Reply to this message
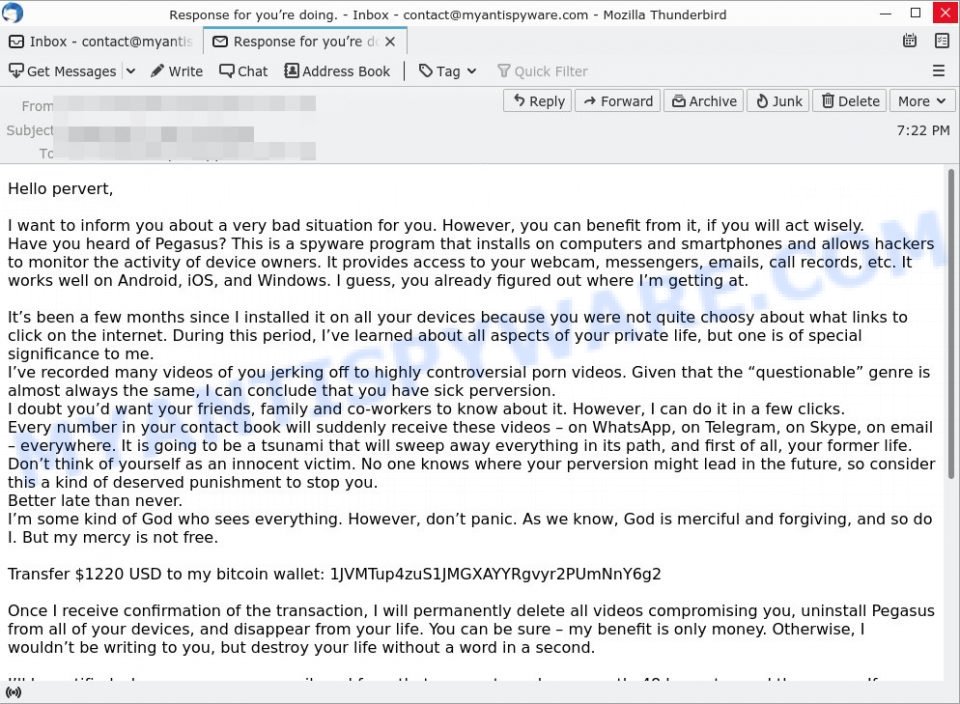The image size is (960, 704). [538, 101]
